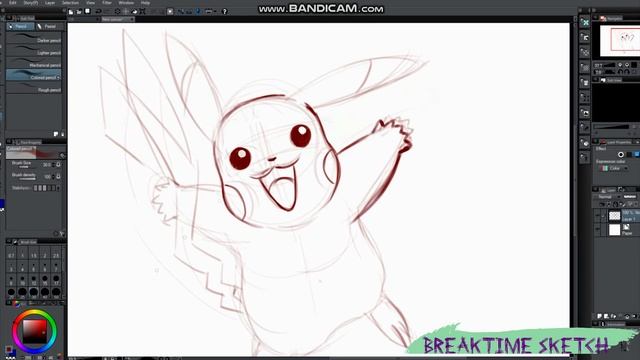Click the Scale/Rotate transform icon

click(143, 12)
